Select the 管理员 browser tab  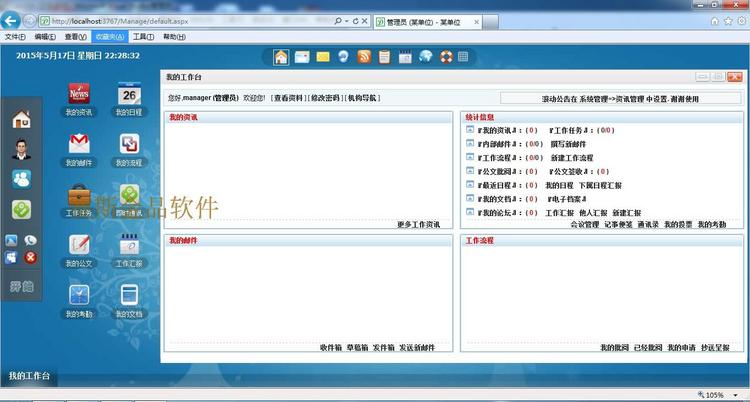point(427,22)
